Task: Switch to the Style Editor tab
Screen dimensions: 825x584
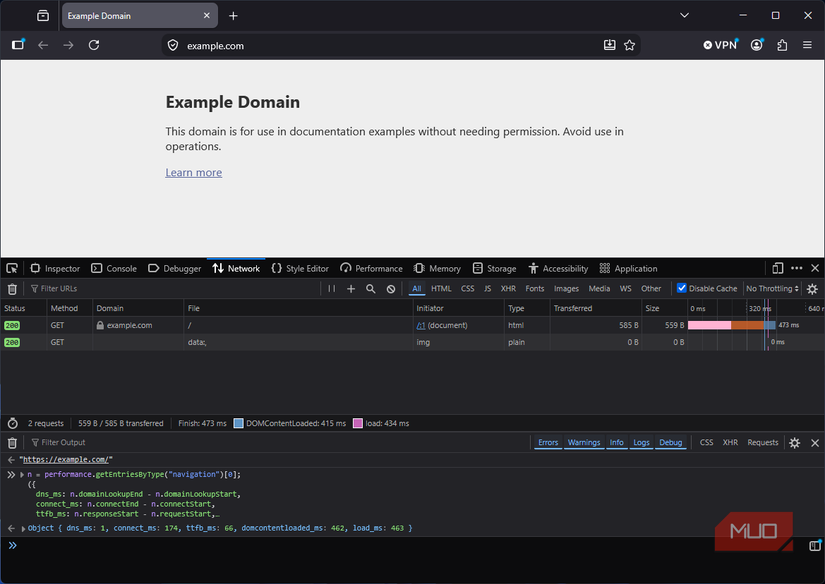Action: 300,268
